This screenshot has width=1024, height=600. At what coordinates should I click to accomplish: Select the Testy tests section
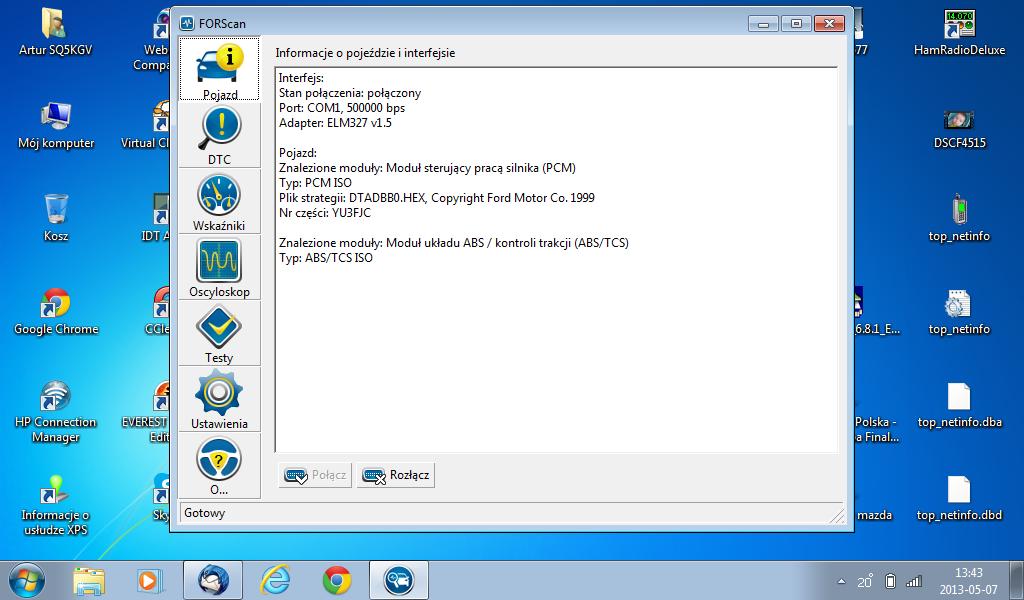pyautogui.click(x=219, y=333)
